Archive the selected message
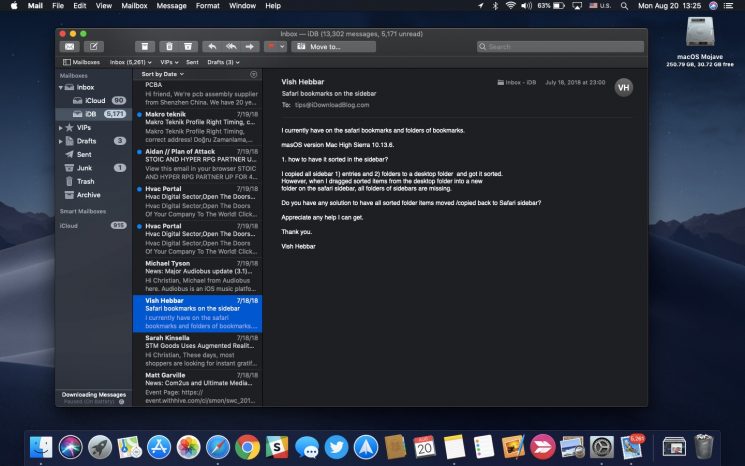The image size is (745, 466). 145,47
